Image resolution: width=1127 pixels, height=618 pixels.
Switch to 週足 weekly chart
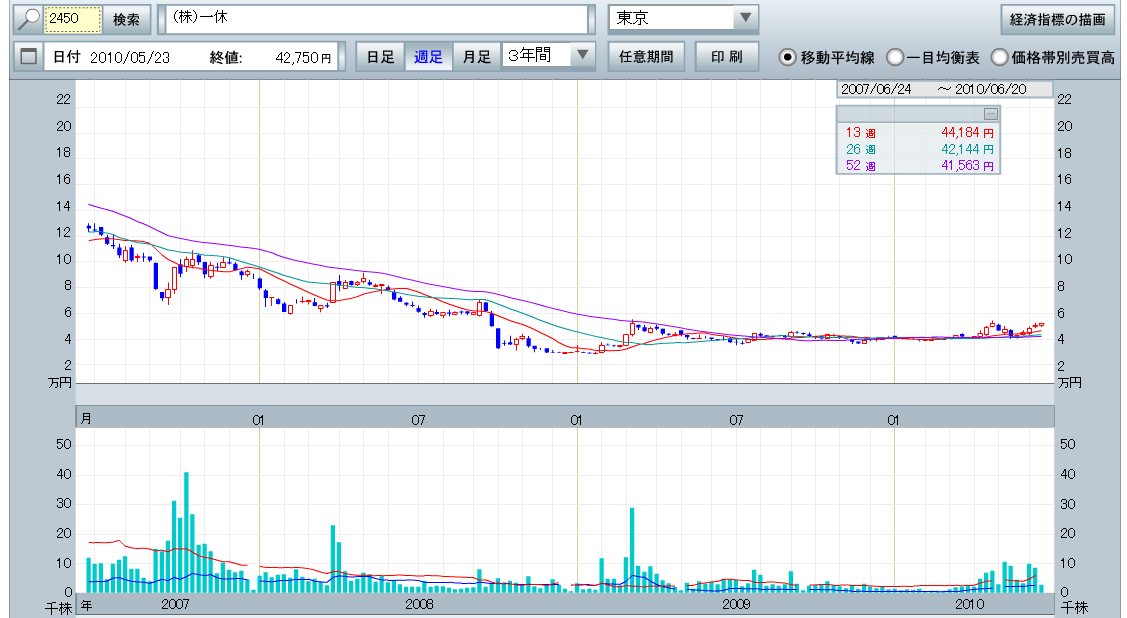coord(428,57)
